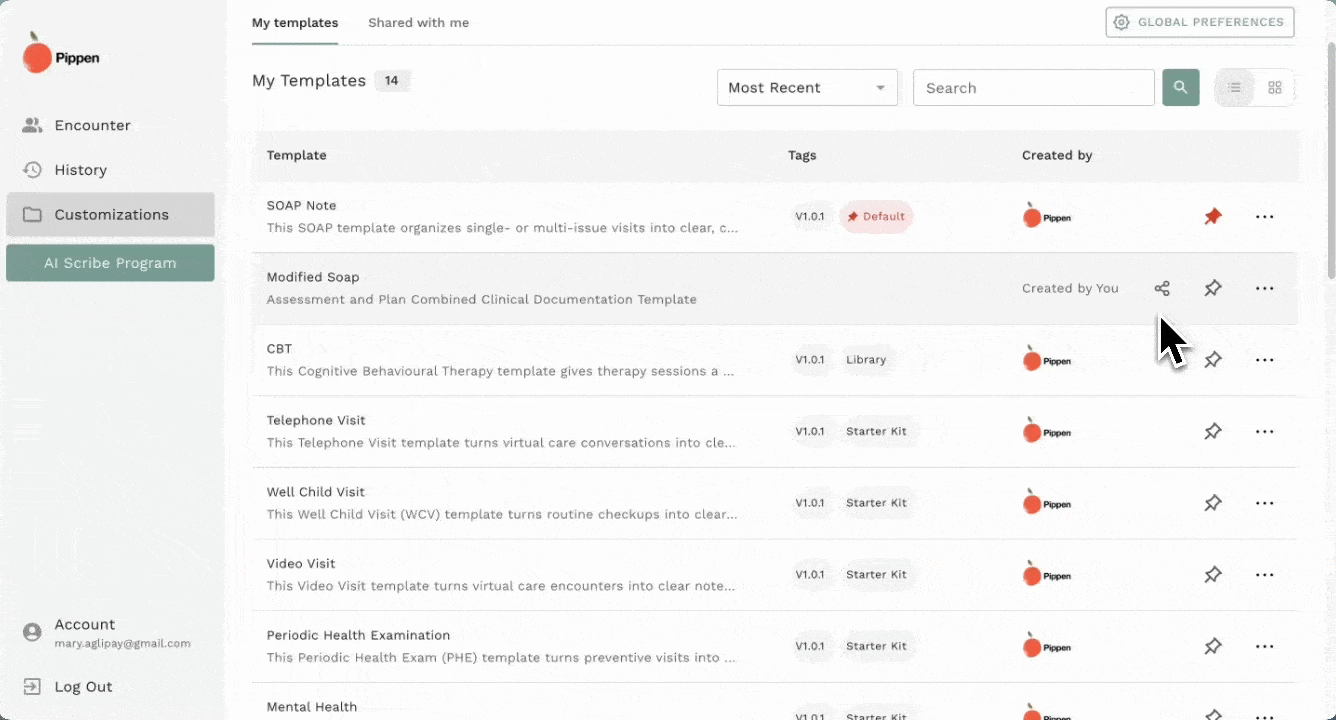Viewport: 1336px width, 720px height.
Task: Click the AI Scribe Program button
Action: coord(110,263)
